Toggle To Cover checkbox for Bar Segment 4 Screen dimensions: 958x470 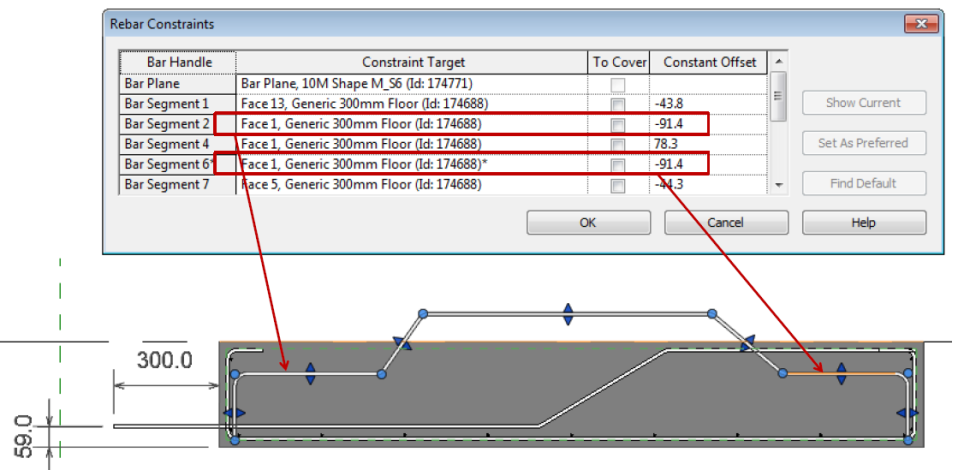618,144
